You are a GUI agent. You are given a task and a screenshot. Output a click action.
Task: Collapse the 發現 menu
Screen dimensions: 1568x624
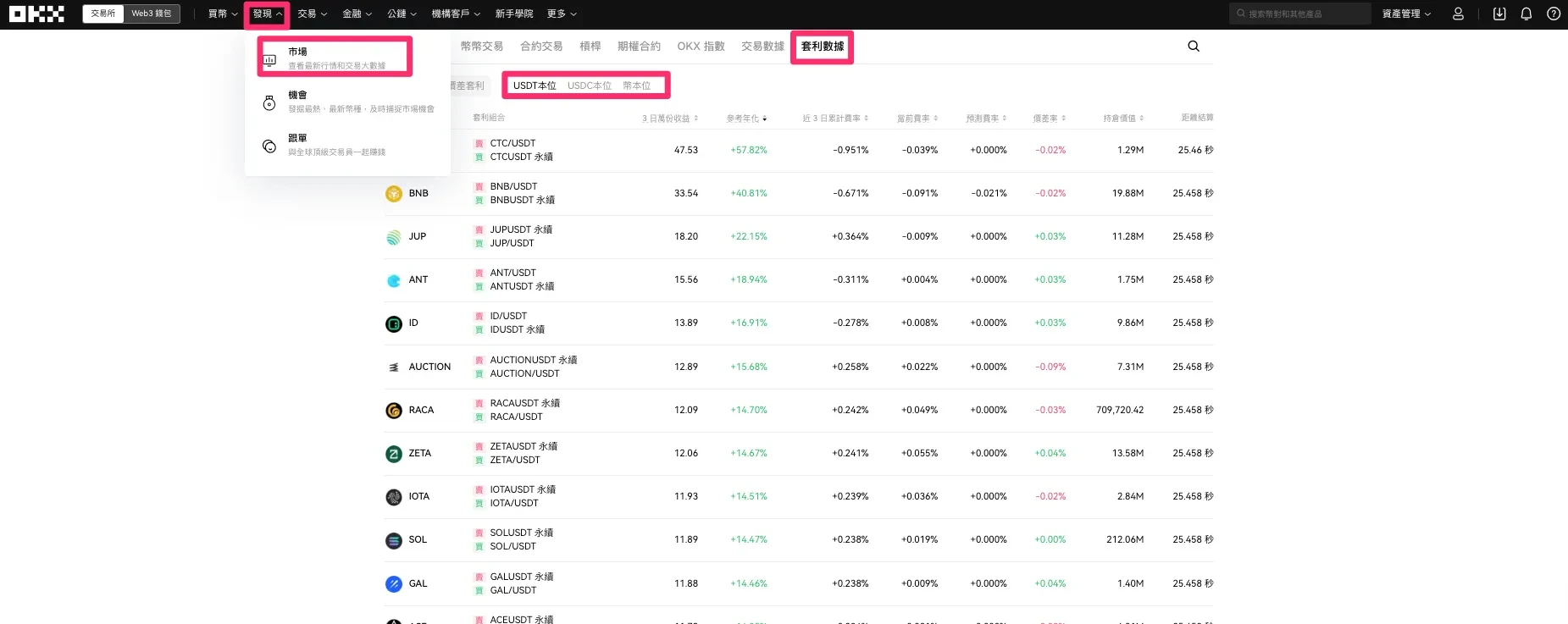(267, 14)
